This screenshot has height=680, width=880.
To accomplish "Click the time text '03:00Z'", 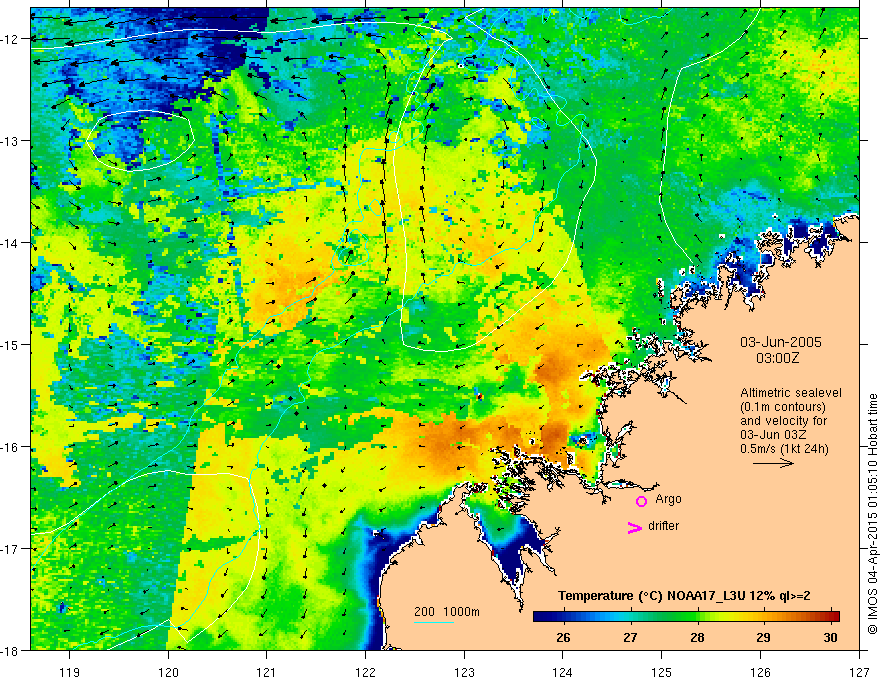I will tap(777, 358).
